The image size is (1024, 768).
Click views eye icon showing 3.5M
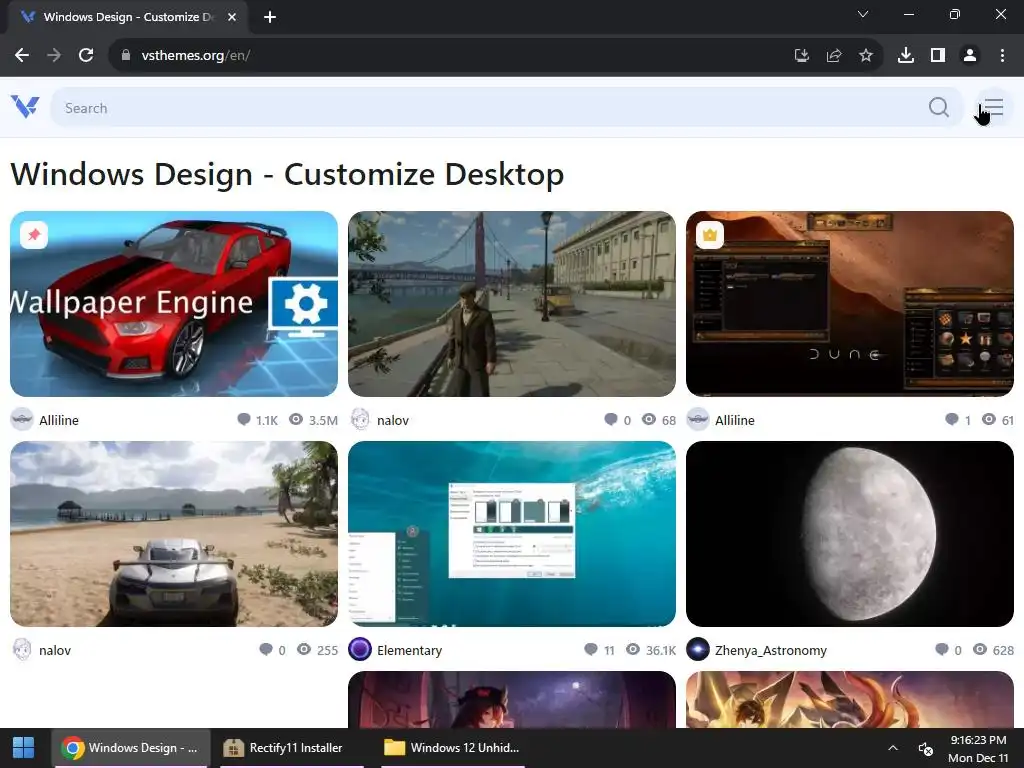(296, 419)
